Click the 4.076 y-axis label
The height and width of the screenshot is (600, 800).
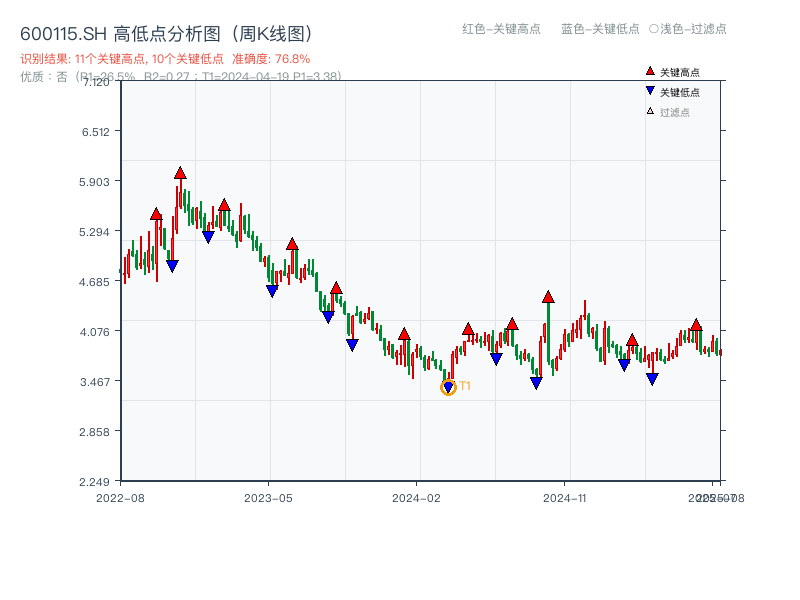pos(94,332)
